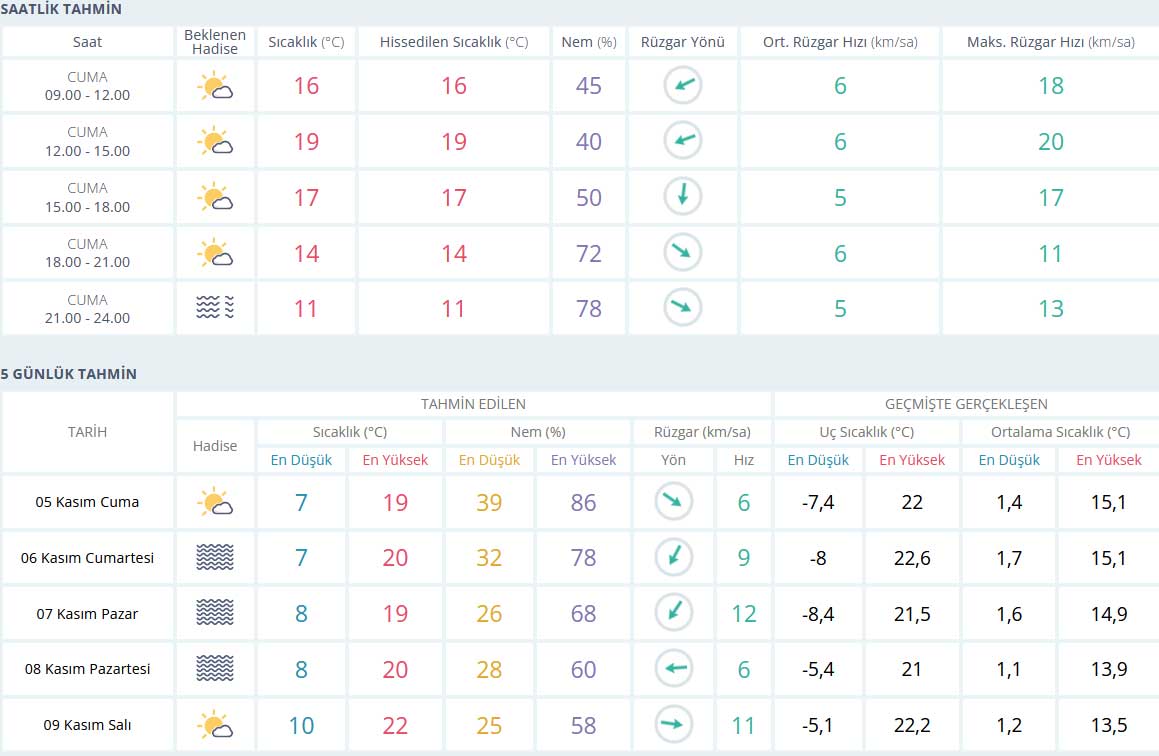
Task: Click wind direction icon for 12.00 - 15.00
Action: coord(683,141)
